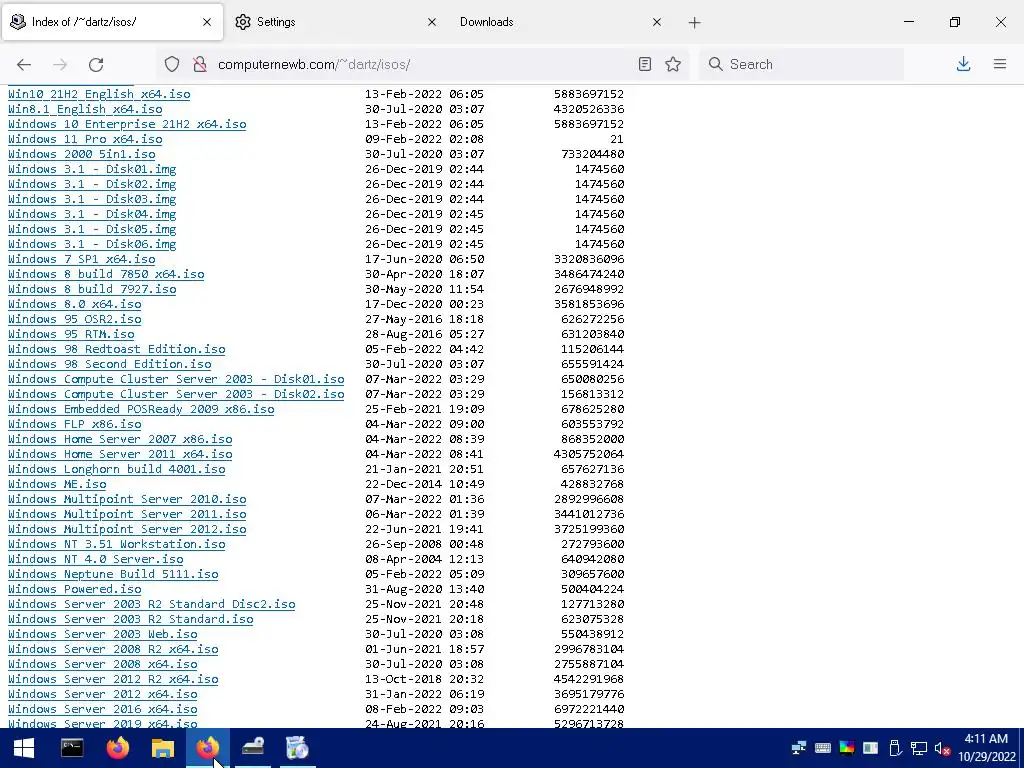Image resolution: width=1024 pixels, height=768 pixels.
Task: Close the Downloads tab
Action: pyautogui.click(x=657, y=22)
